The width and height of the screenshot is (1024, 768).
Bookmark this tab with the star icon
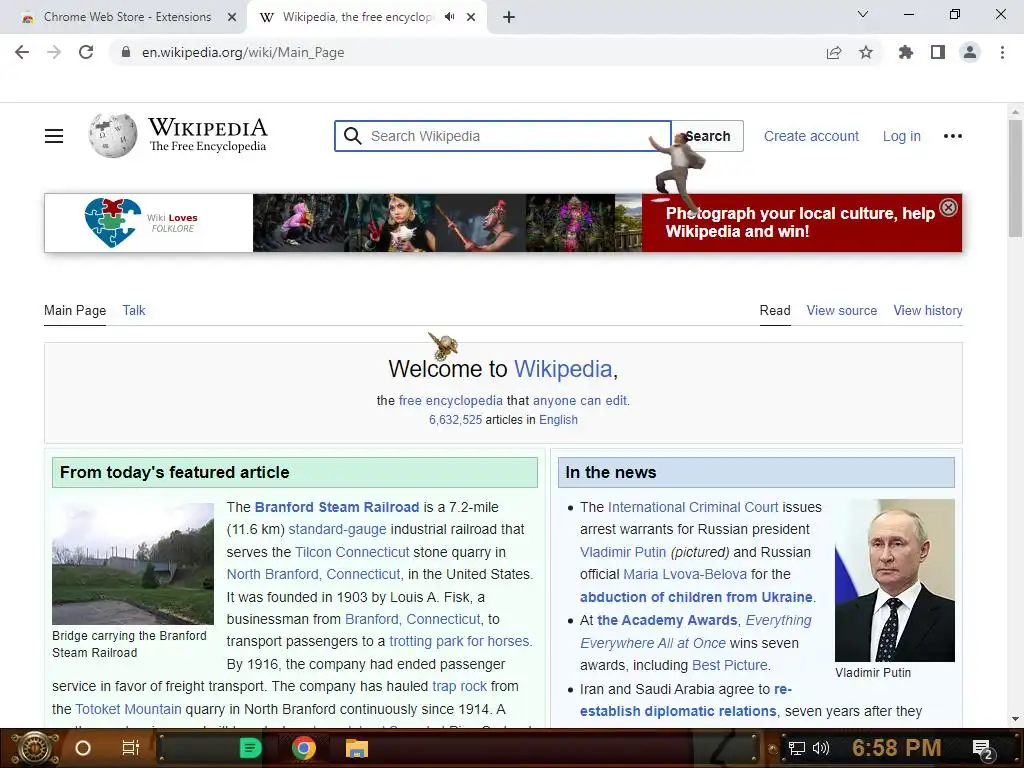(x=866, y=52)
